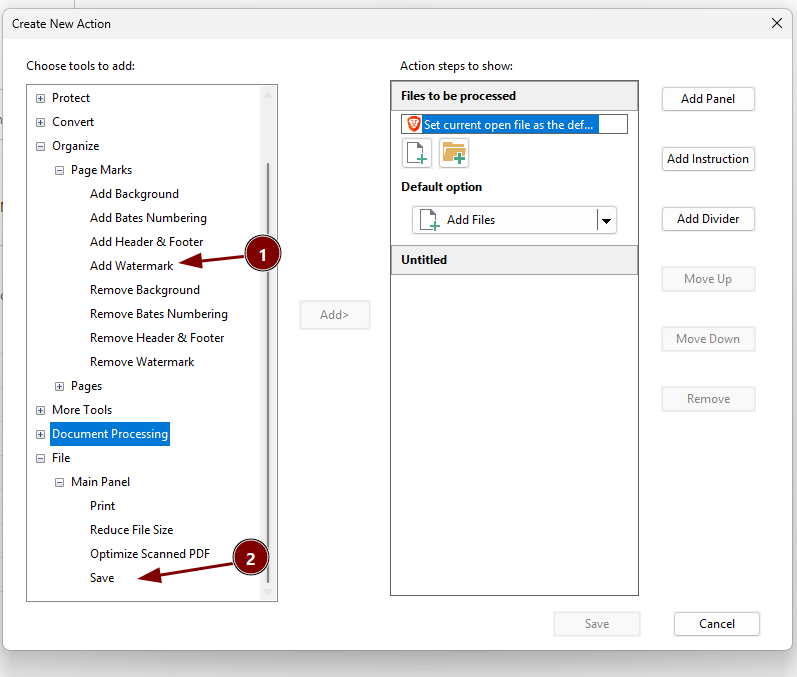
Task: Click the Move Up button
Action: tap(708, 279)
